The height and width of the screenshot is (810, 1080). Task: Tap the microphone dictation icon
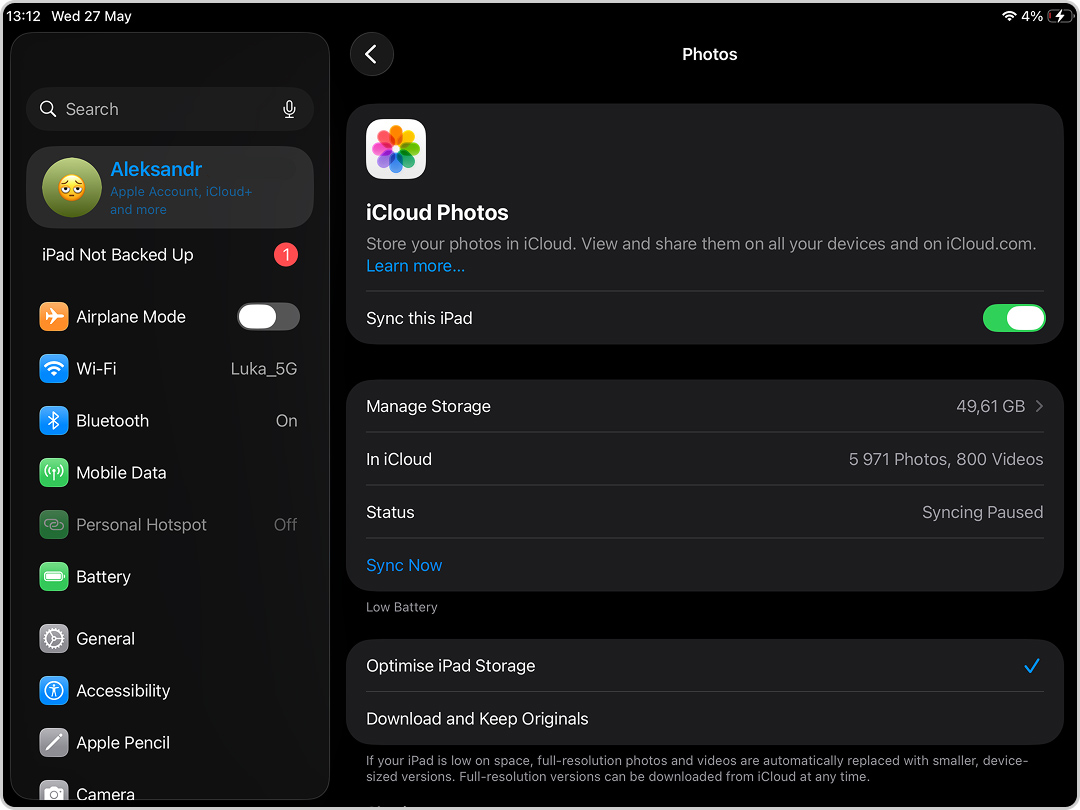[289, 109]
